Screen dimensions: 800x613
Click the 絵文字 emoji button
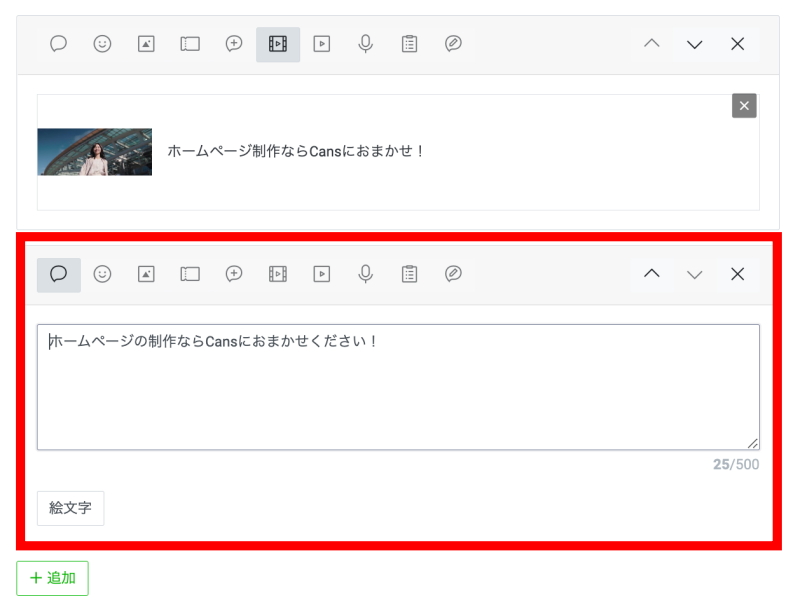pyautogui.click(x=70, y=508)
